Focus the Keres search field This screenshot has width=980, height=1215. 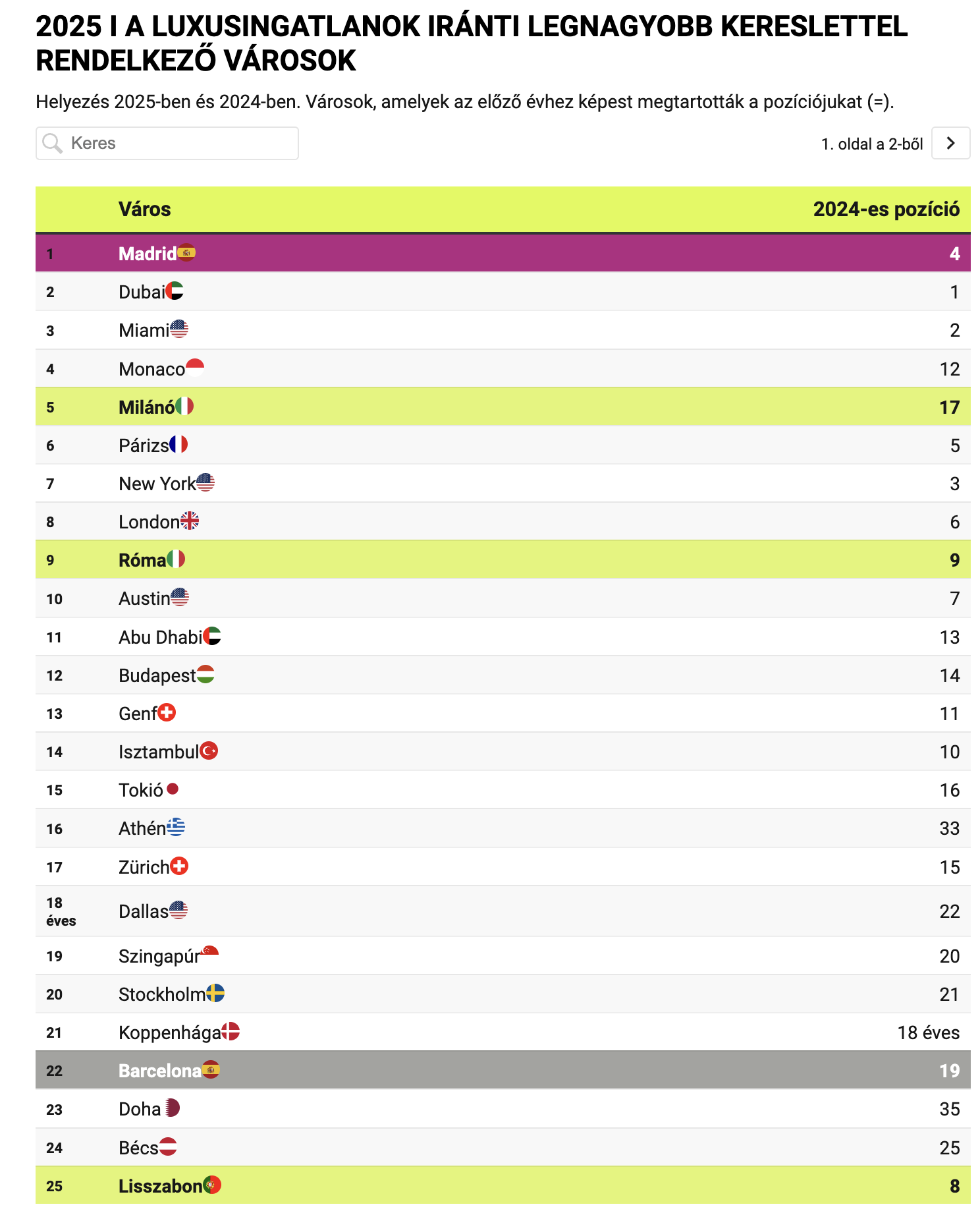point(167,143)
